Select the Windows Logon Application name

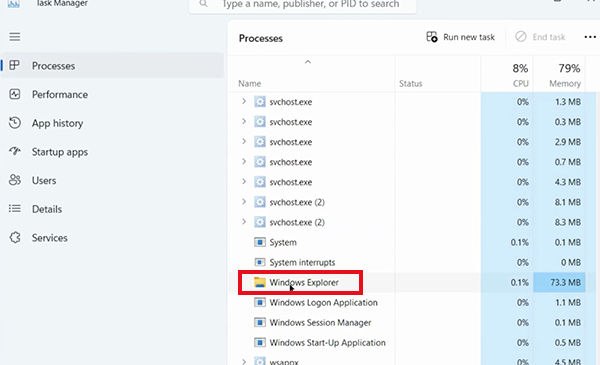point(323,303)
